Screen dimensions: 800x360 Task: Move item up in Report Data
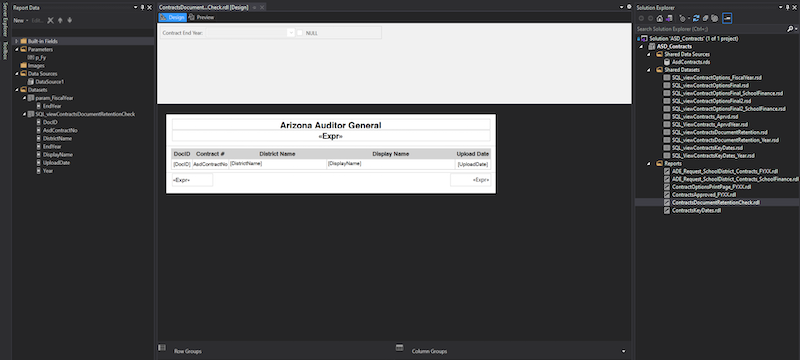click(60, 20)
